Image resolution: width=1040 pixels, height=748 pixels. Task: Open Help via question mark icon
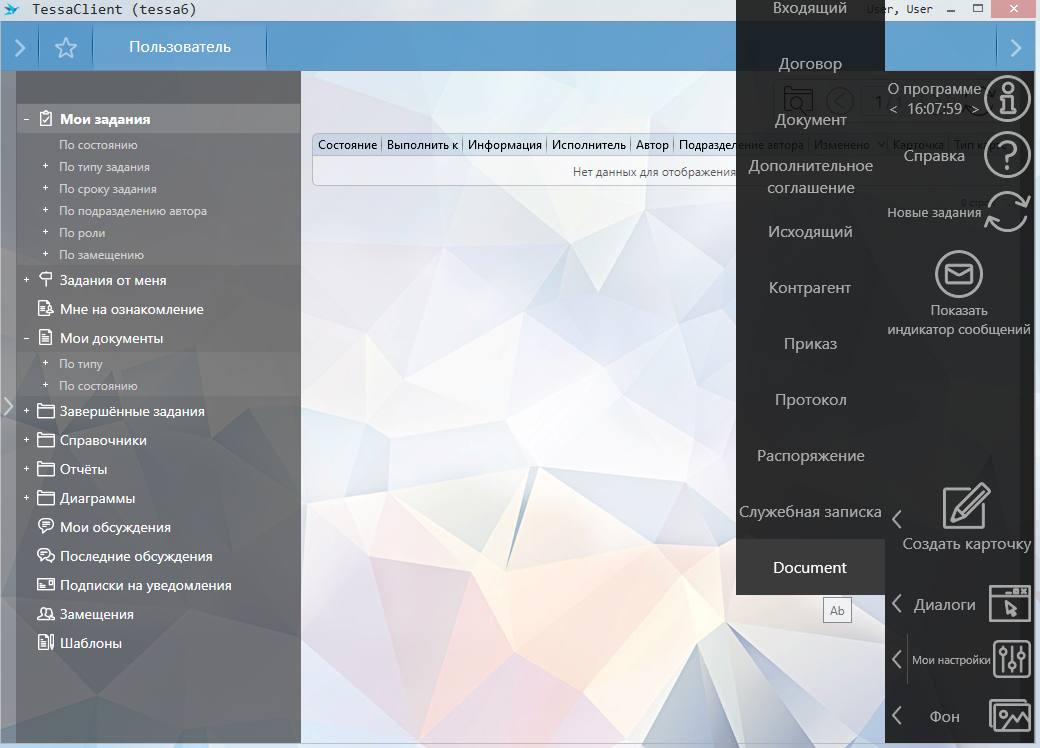click(1007, 156)
